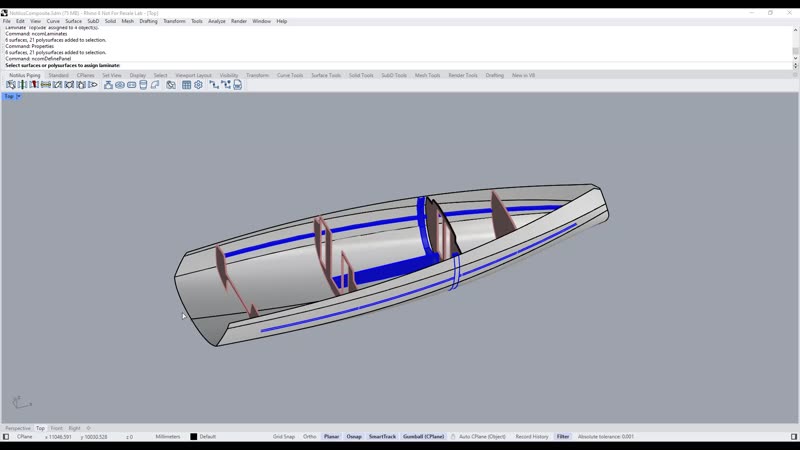Click the first Notilus Piping toolbar icon
This screenshot has width=800, height=450.
click(11, 85)
